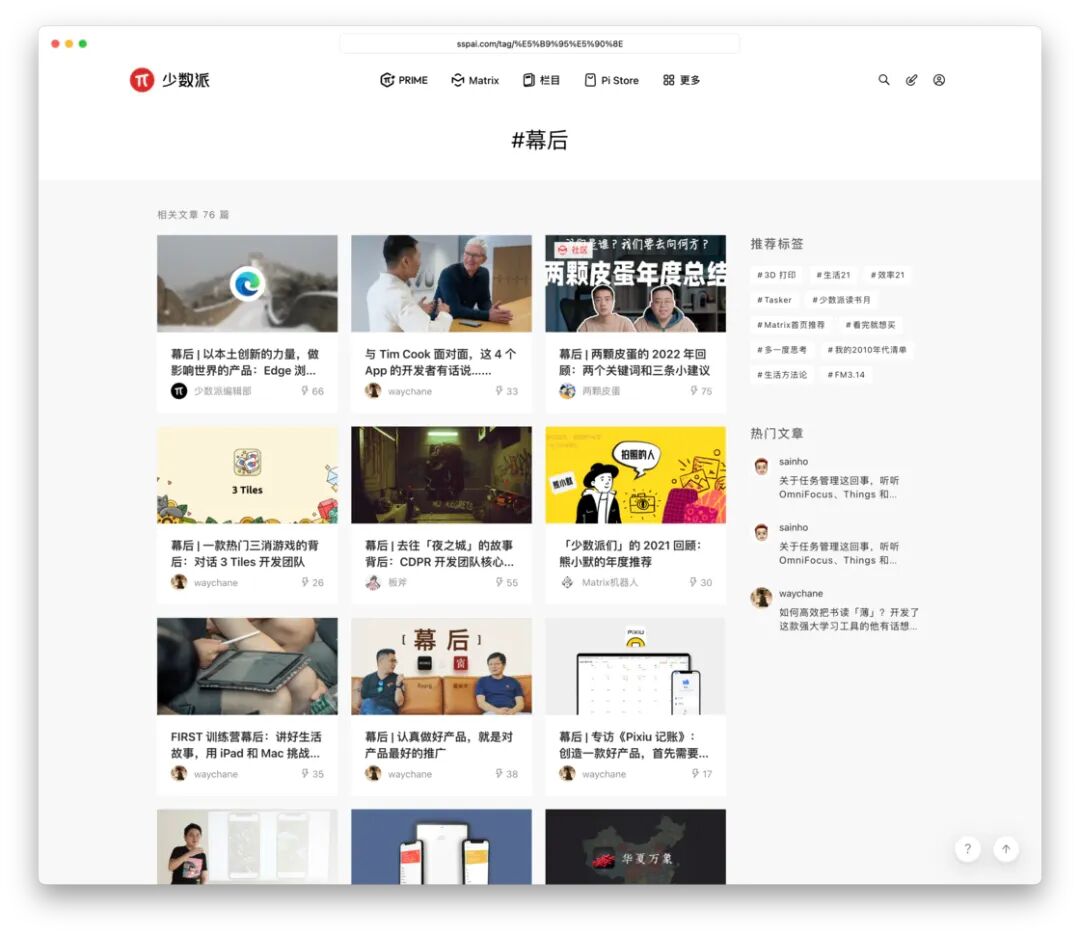Screen dimensions: 1080x935
Task: Open the Matrix menu item
Action: [x=475, y=80]
